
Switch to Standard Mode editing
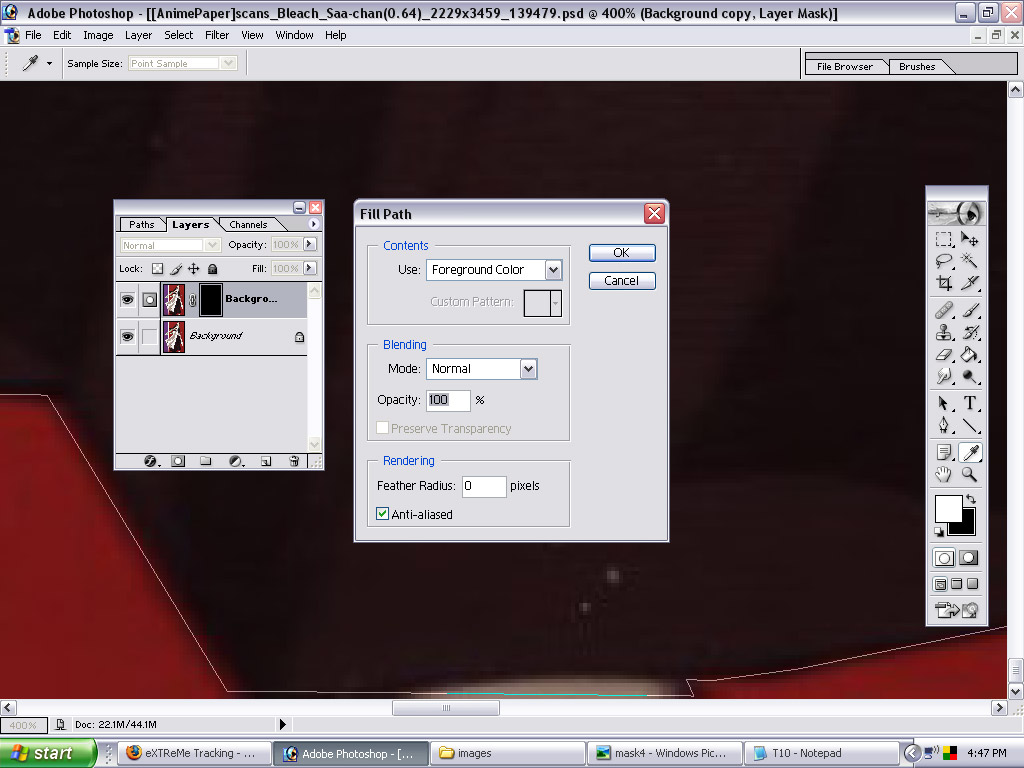[x=944, y=558]
